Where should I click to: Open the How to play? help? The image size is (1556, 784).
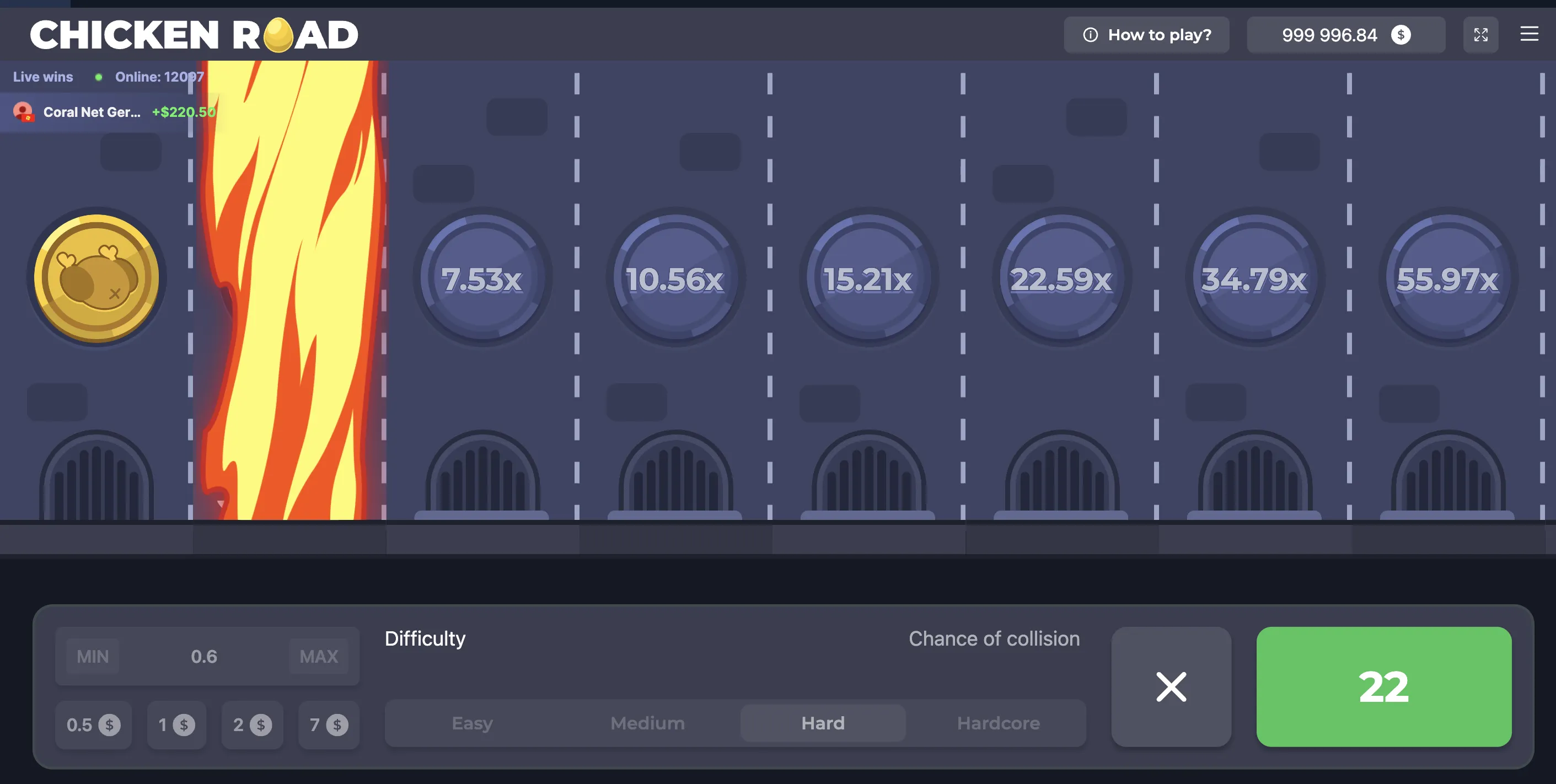[x=1146, y=34]
